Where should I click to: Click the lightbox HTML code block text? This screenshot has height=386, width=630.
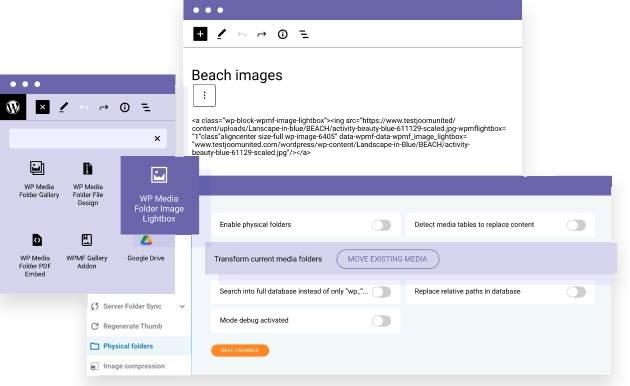pos(349,137)
